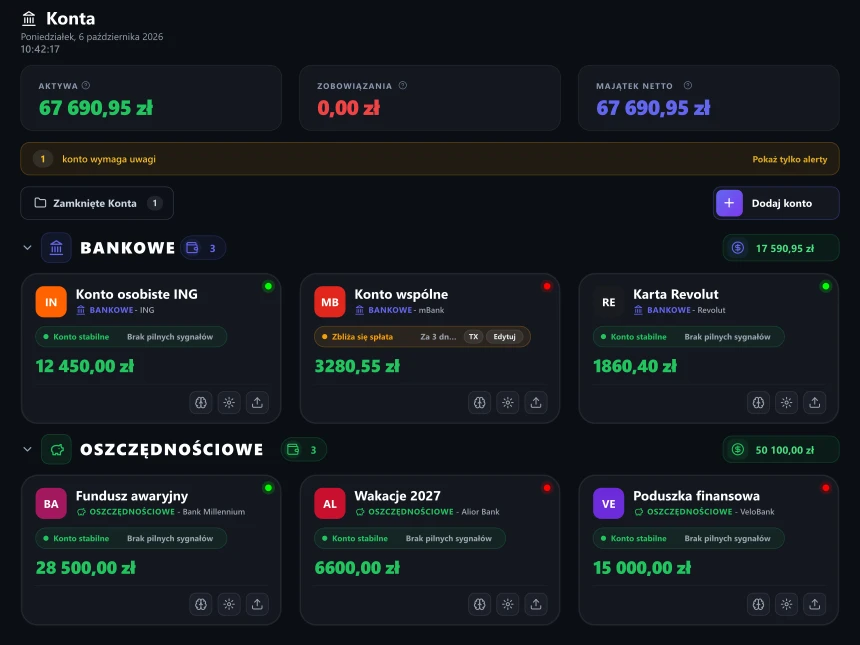Click the help icon next to AKTYWA
The width and height of the screenshot is (860, 645).
[x=86, y=86]
